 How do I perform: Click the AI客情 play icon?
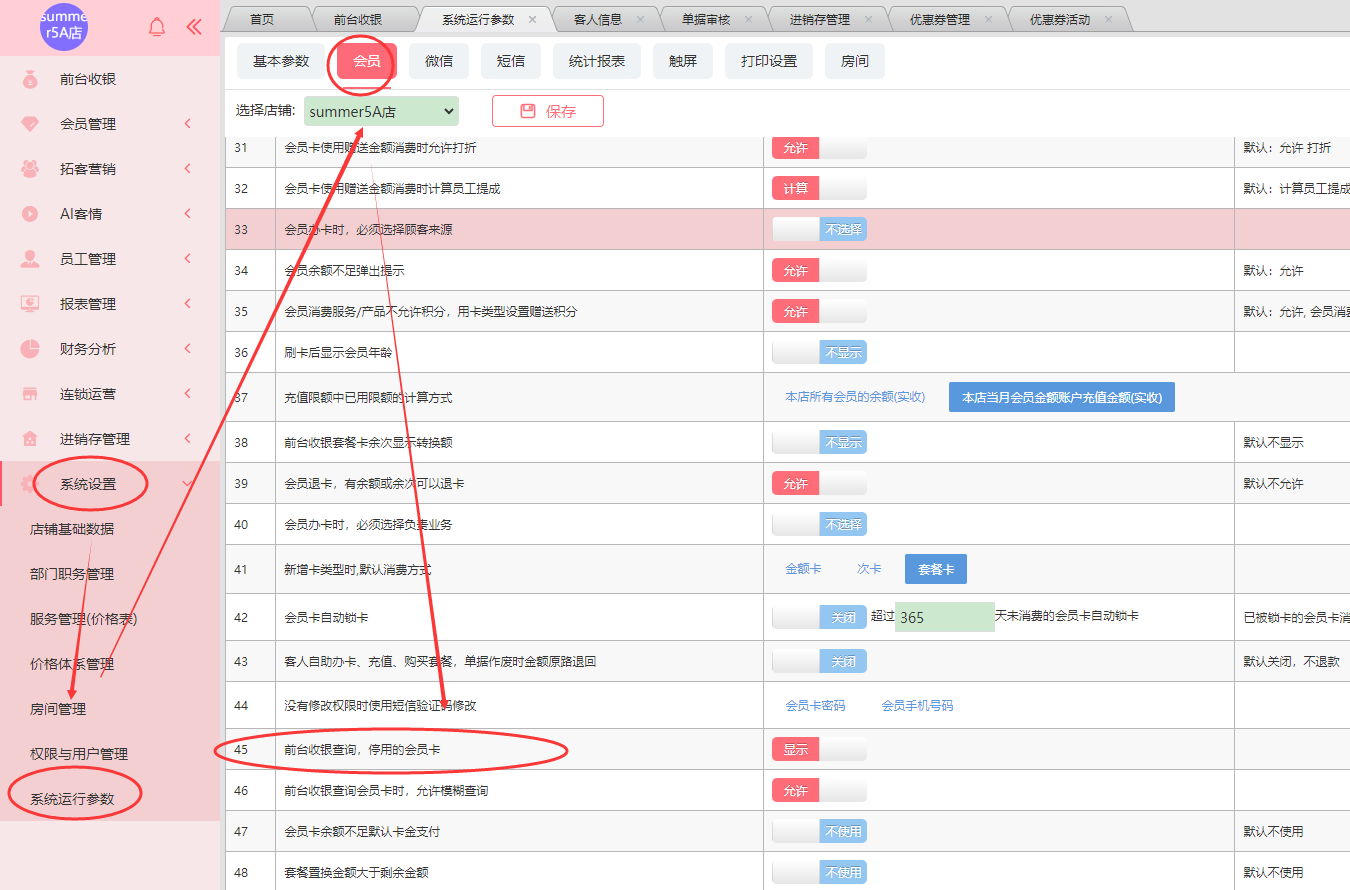click(x=30, y=214)
